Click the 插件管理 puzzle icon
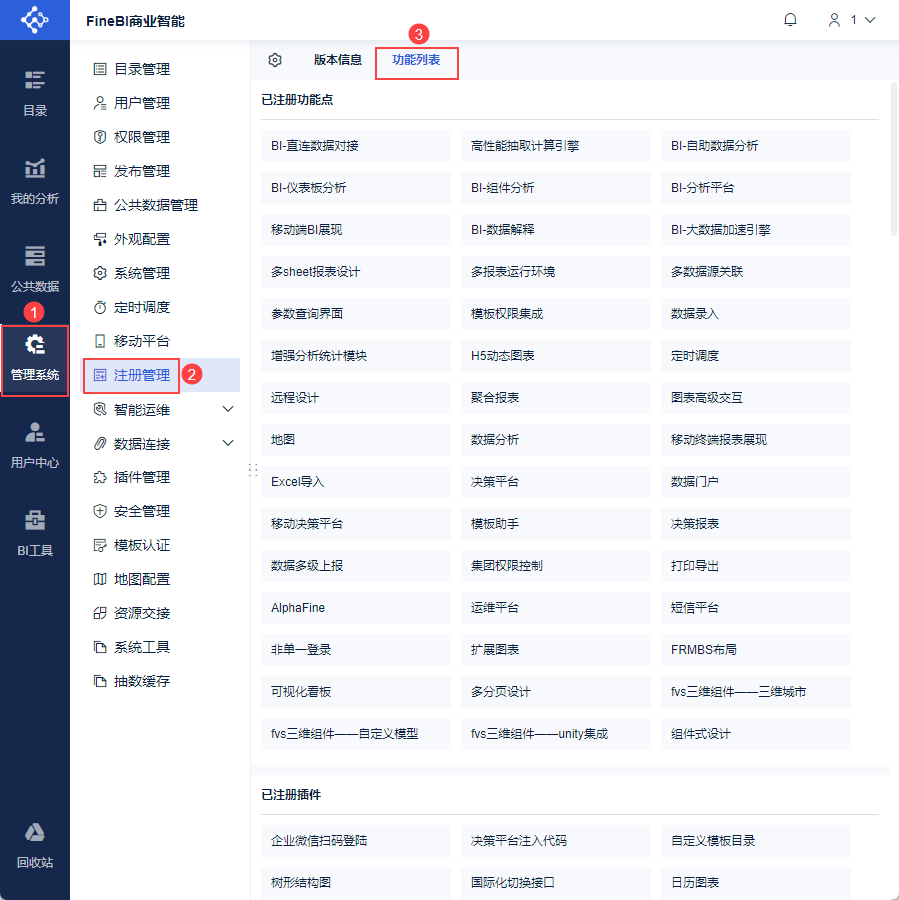The image size is (899, 900). (x=100, y=478)
